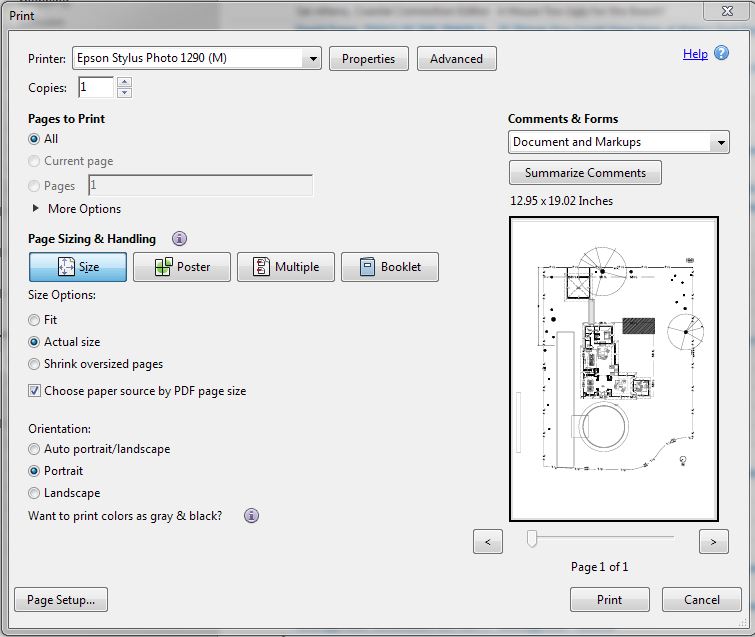Go to next preview page arrow
Screen dimensions: 755x637
pos(713,542)
